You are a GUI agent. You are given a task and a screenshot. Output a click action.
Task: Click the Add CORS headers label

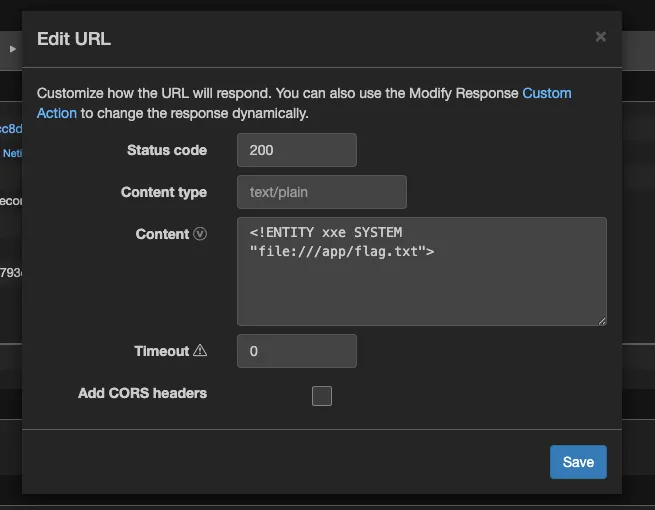pos(142,393)
